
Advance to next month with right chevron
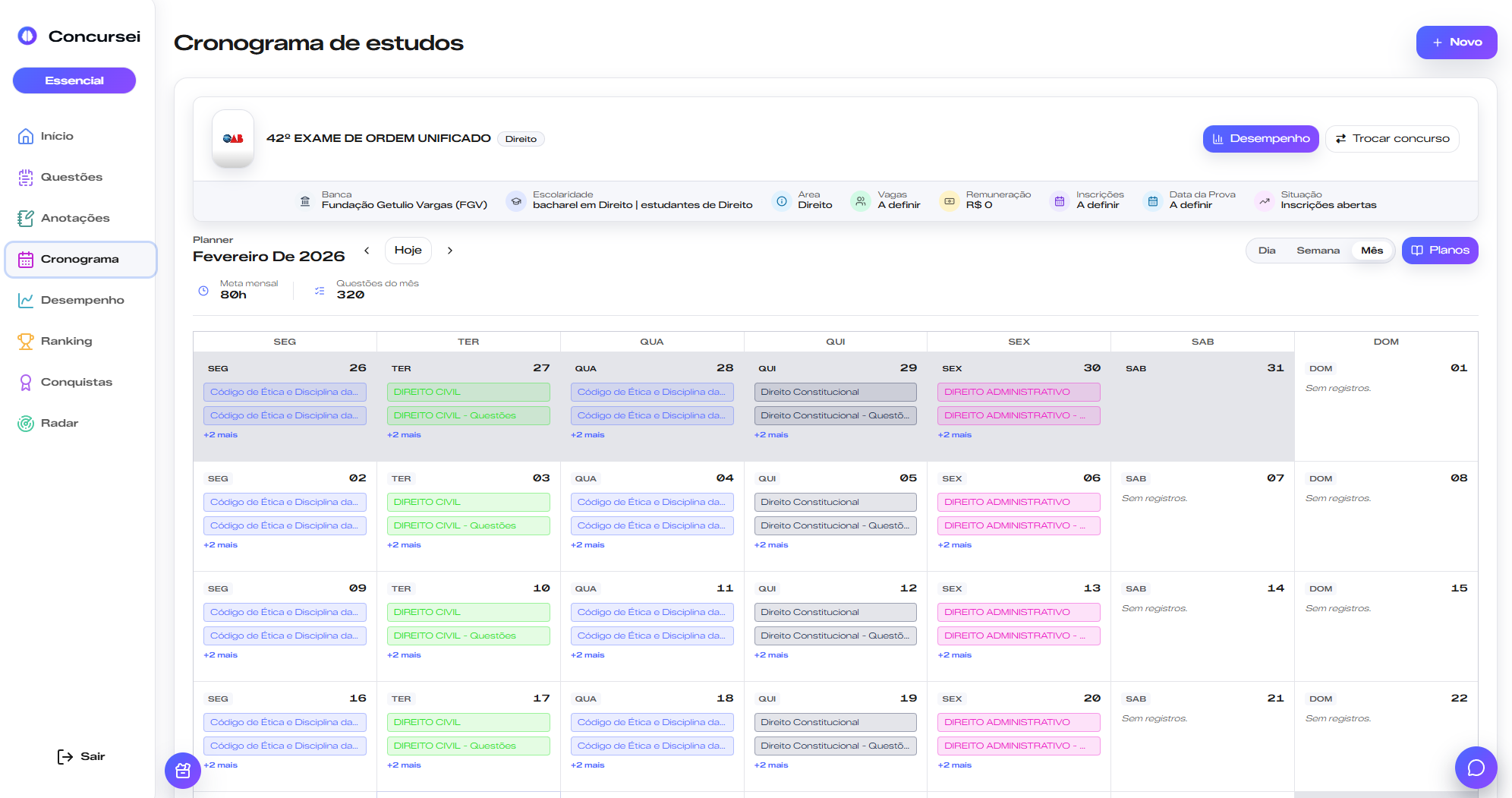coord(450,251)
